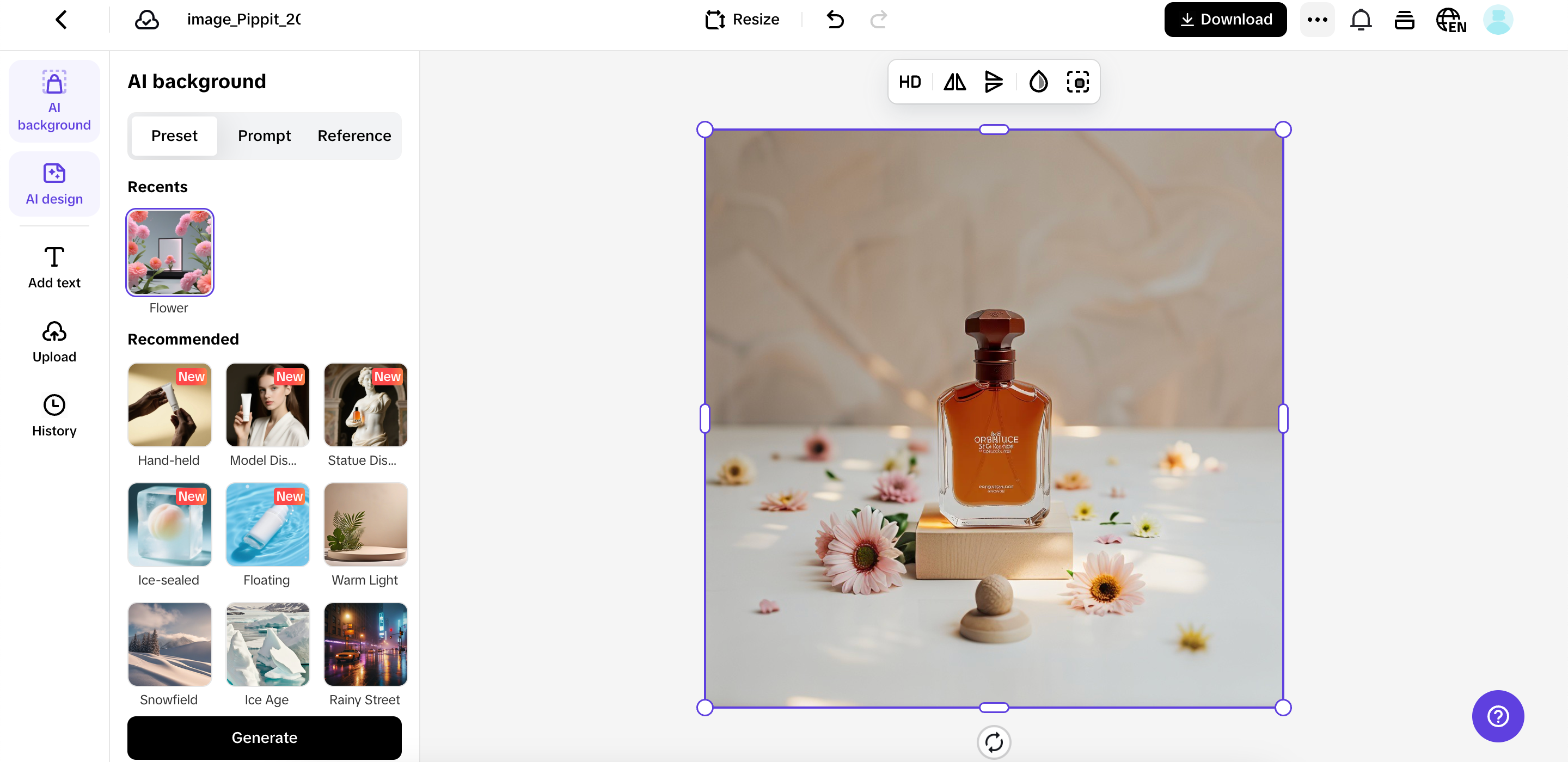Select the Warm Light preset
This screenshot has height=762, width=1568.
click(x=365, y=525)
